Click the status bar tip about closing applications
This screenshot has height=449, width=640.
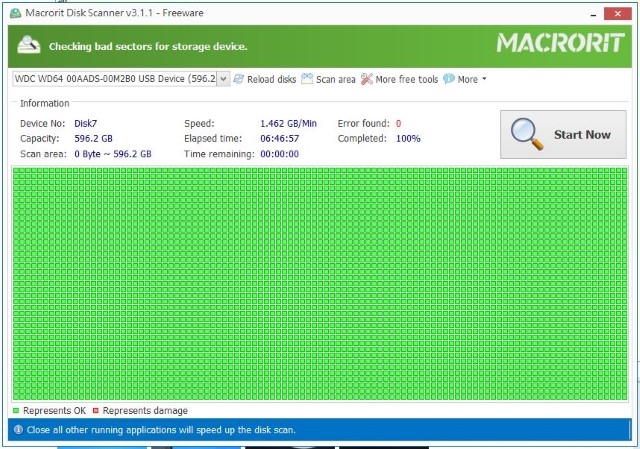pos(161,430)
